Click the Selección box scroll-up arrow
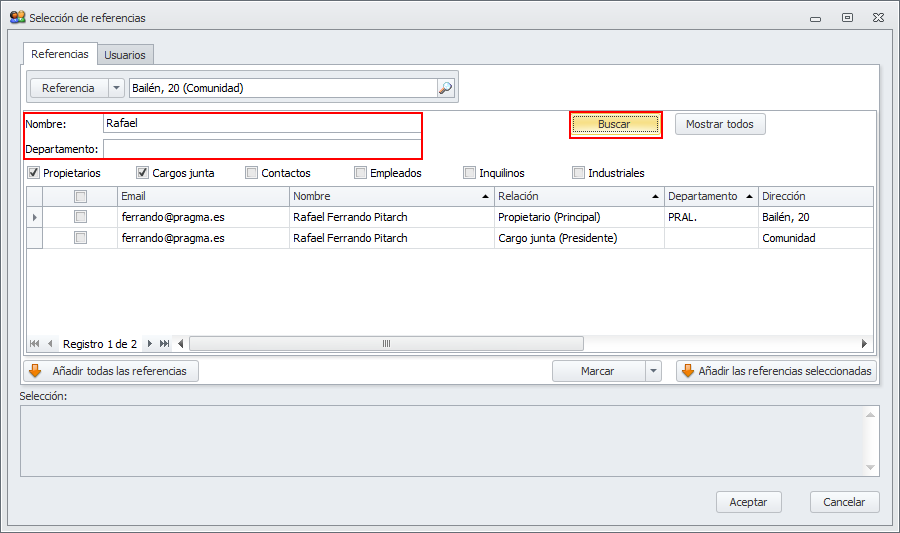 point(870,415)
